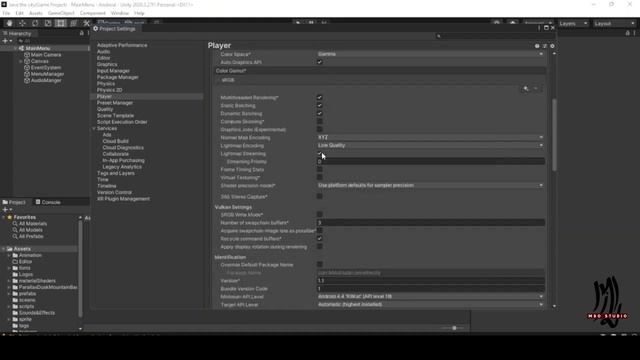Viewport: 640px width, 360px height.
Task: Switch to the Console tab
Action: (x=48, y=202)
